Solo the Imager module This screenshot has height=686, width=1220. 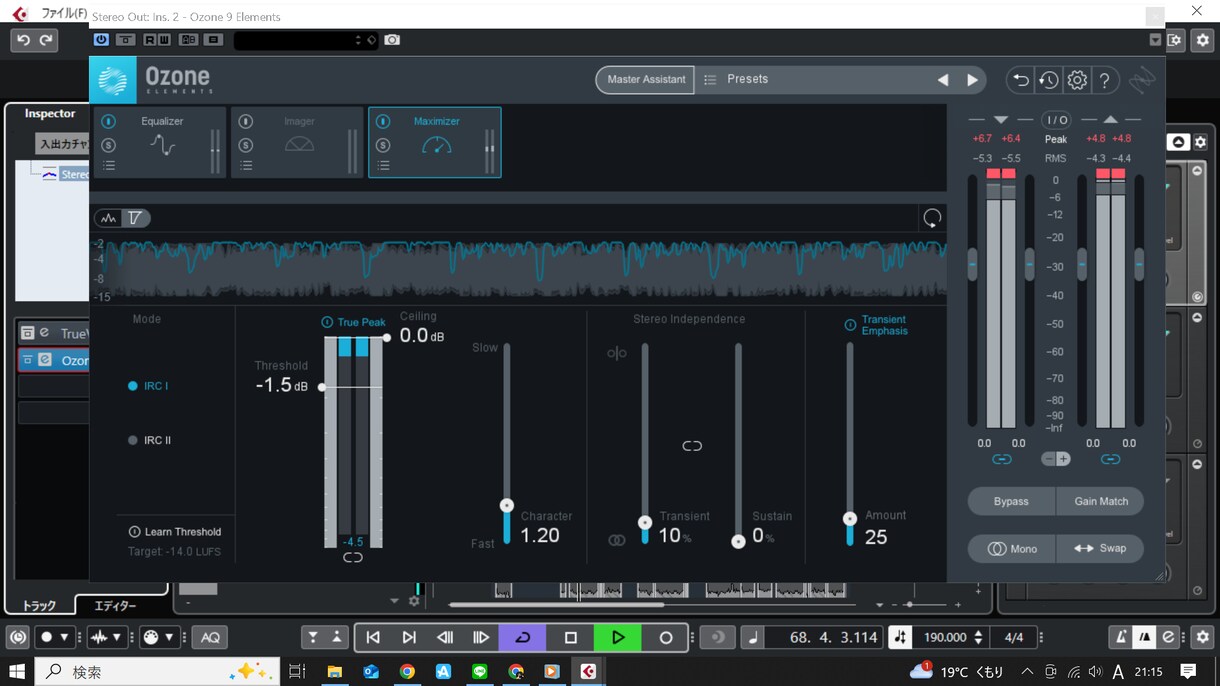pos(245,146)
